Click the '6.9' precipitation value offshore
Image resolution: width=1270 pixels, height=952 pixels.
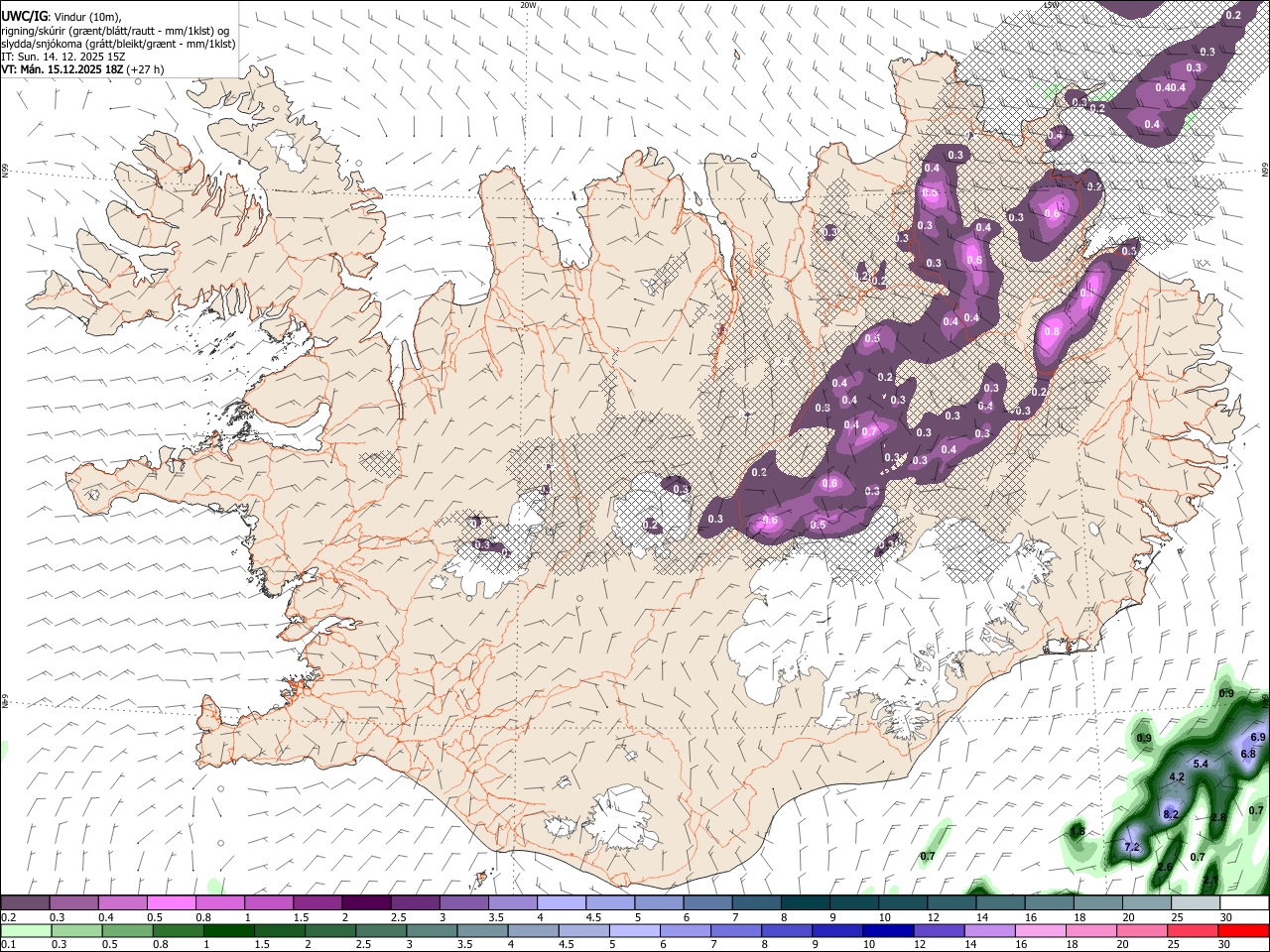tap(1258, 738)
